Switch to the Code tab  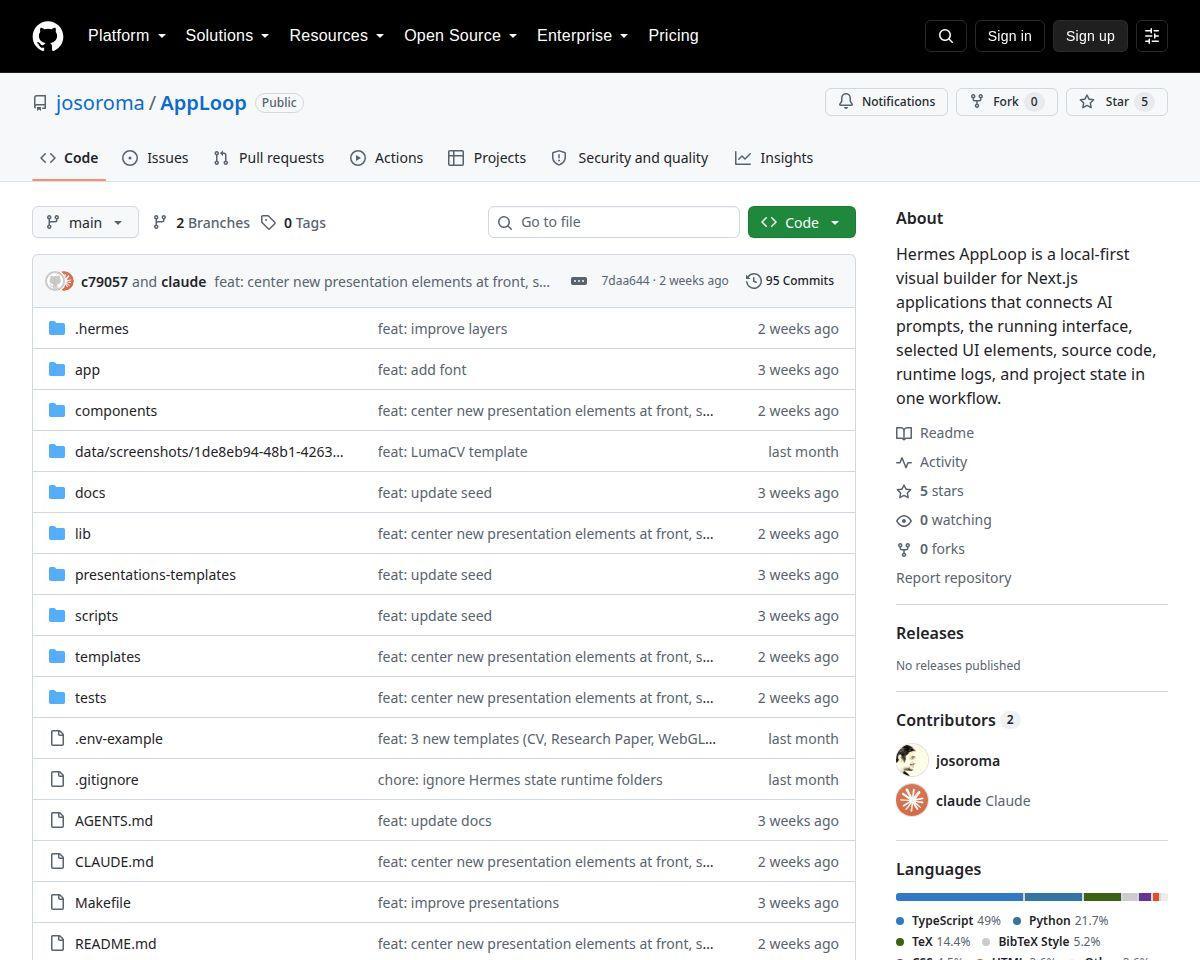tap(69, 158)
